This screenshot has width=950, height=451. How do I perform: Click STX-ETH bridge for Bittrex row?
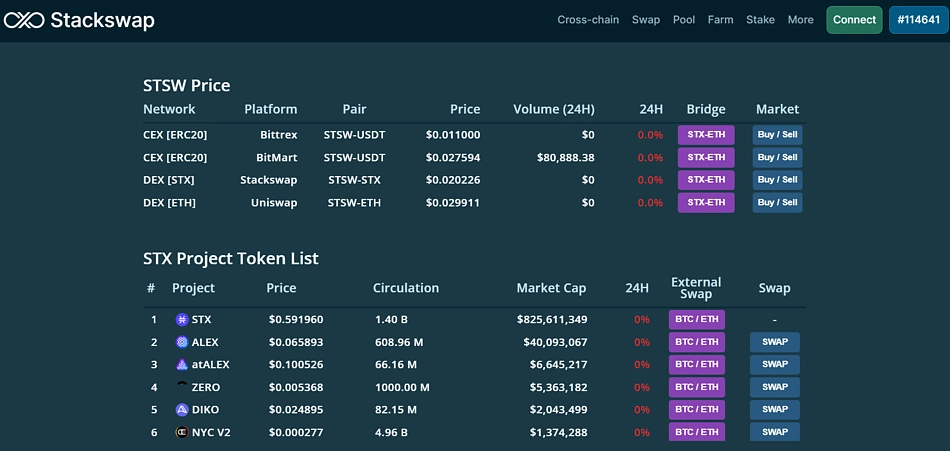706,135
